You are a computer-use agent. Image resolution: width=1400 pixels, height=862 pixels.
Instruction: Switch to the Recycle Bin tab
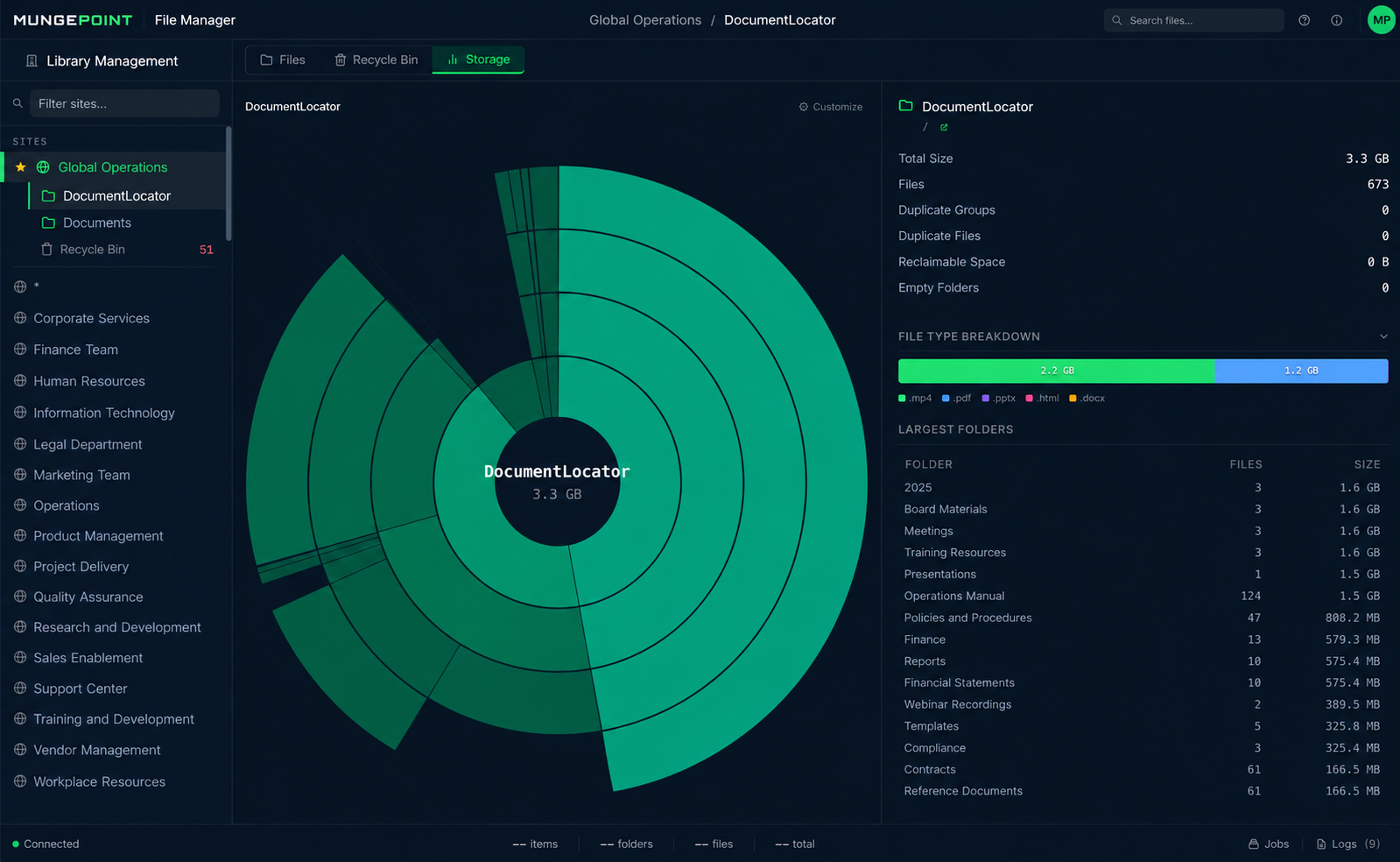pos(376,60)
